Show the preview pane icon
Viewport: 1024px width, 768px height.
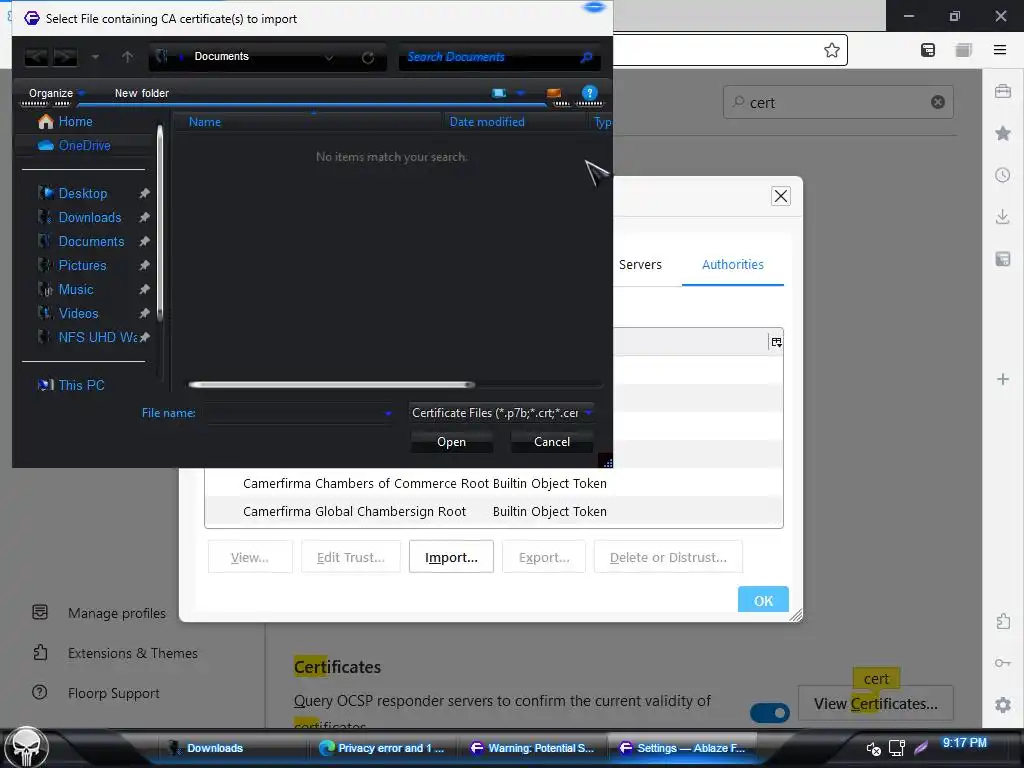[554, 93]
